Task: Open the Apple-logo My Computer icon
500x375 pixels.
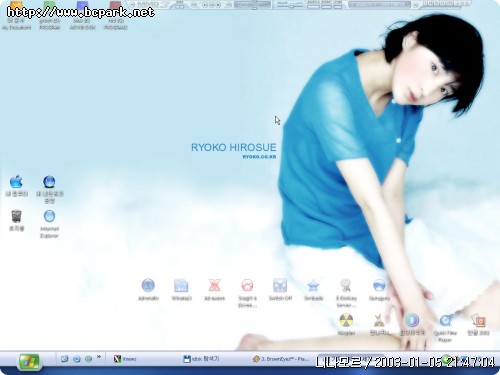Action: (16, 182)
